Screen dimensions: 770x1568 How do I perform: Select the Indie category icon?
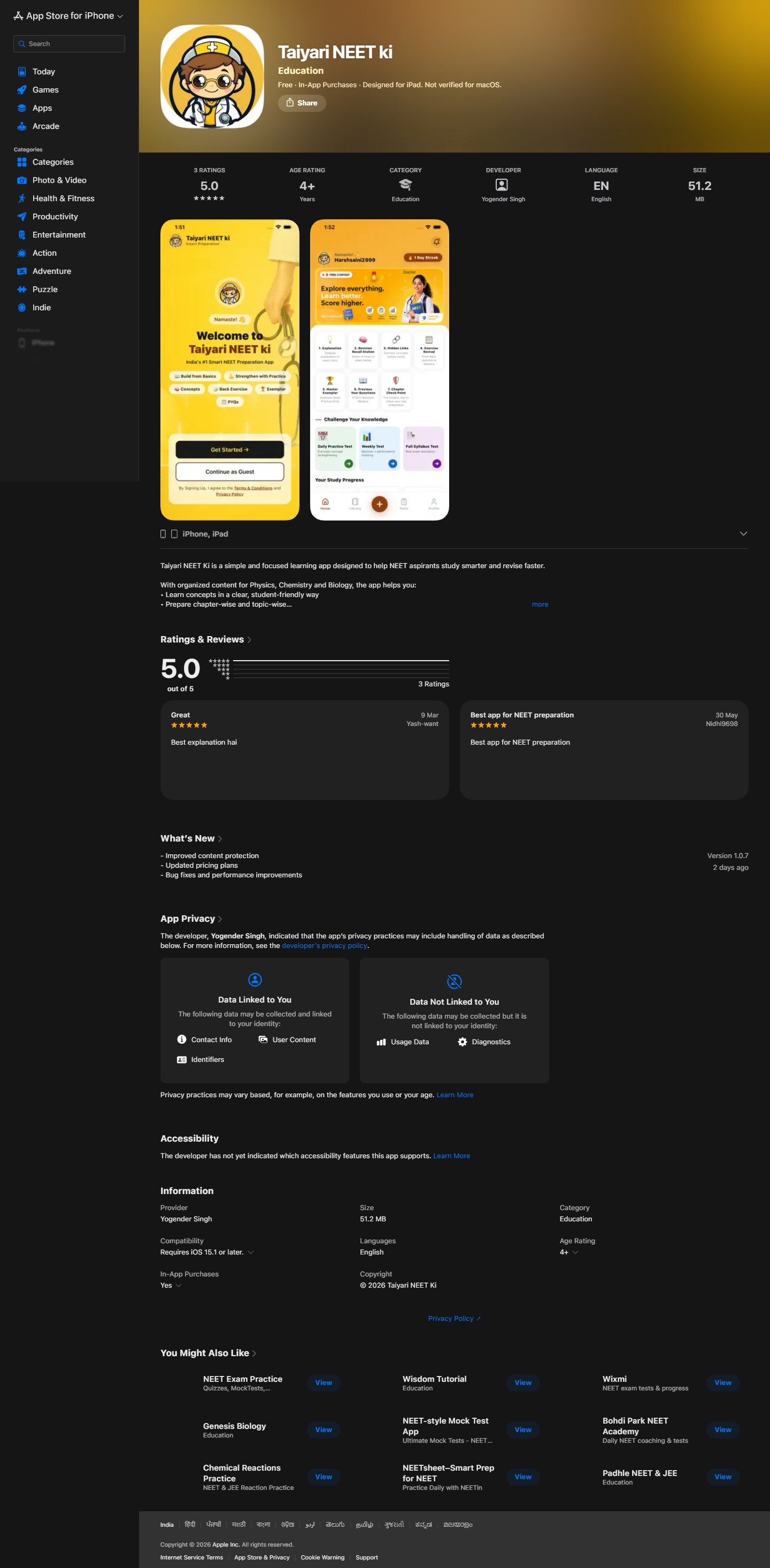(x=22, y=308)
